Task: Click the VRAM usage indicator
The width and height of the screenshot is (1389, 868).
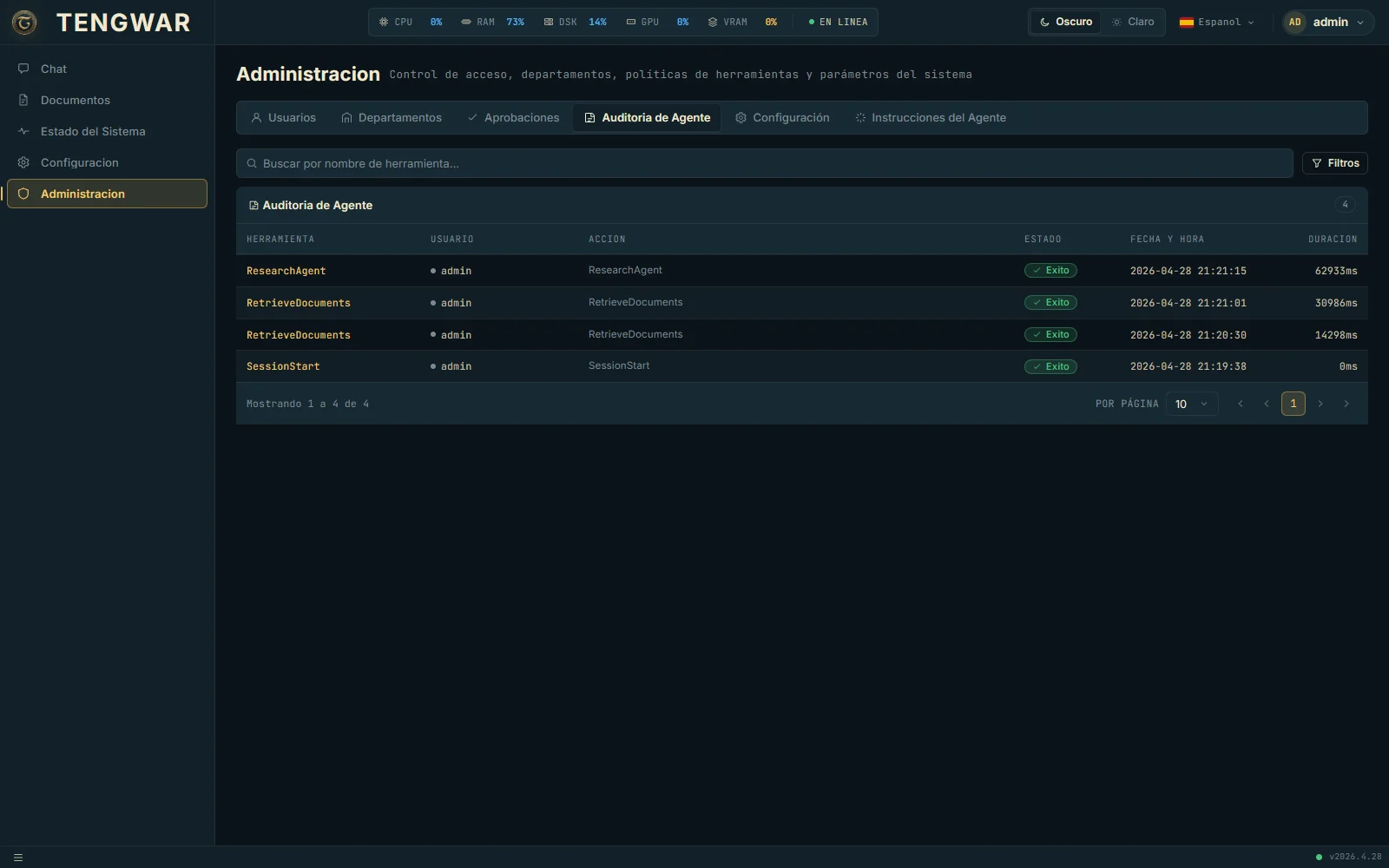Action: click(742, 22)
